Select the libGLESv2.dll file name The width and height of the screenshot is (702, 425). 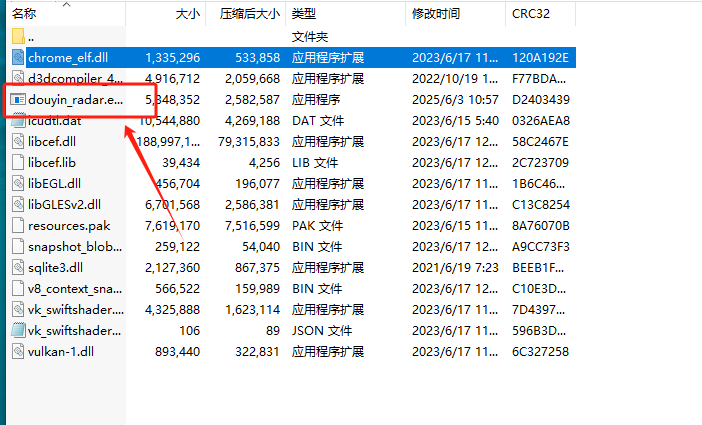(x=64, y=205)
